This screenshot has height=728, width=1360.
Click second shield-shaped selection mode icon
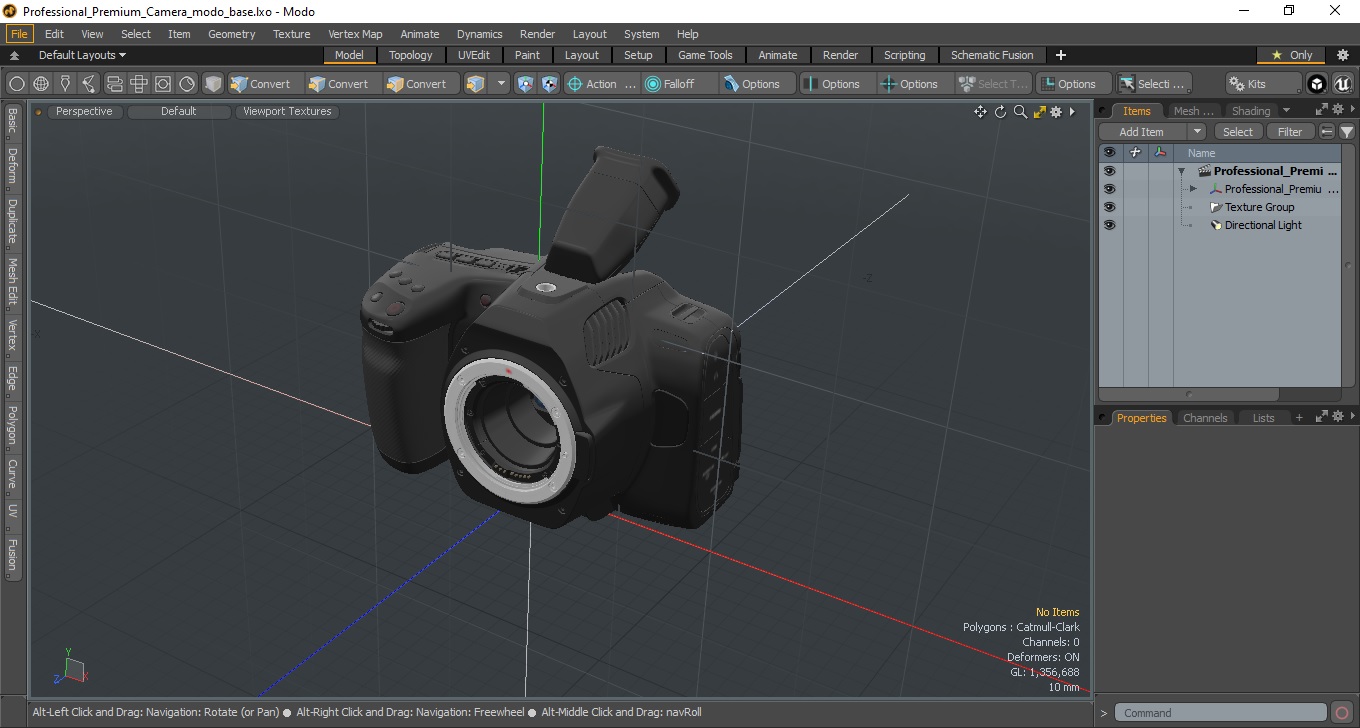[x=550, y=84]
